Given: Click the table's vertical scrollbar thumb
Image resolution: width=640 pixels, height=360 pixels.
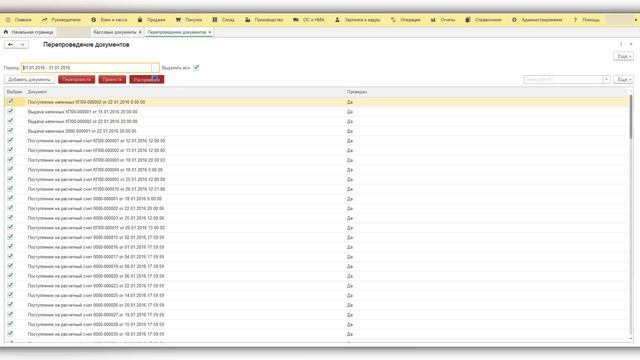Looking at the screenshot, I should 631,116.
